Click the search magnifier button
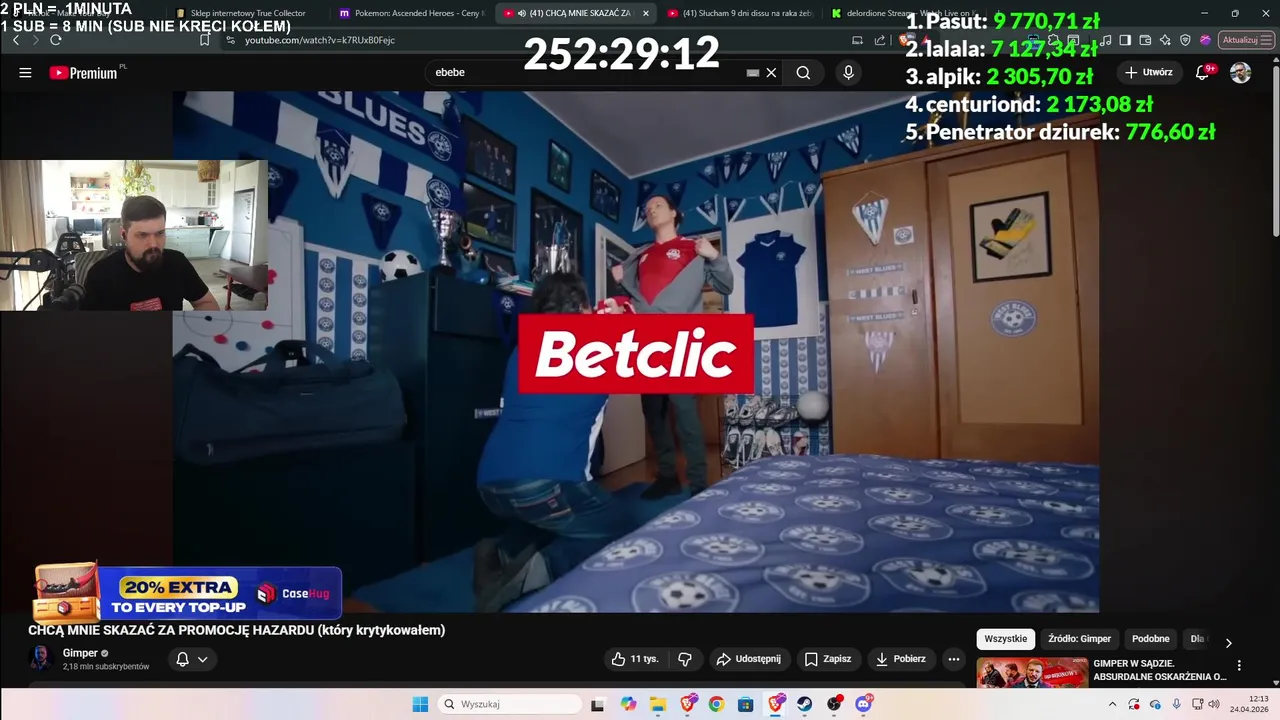Viewport: 1280px width, 720px height. [803, 73]
